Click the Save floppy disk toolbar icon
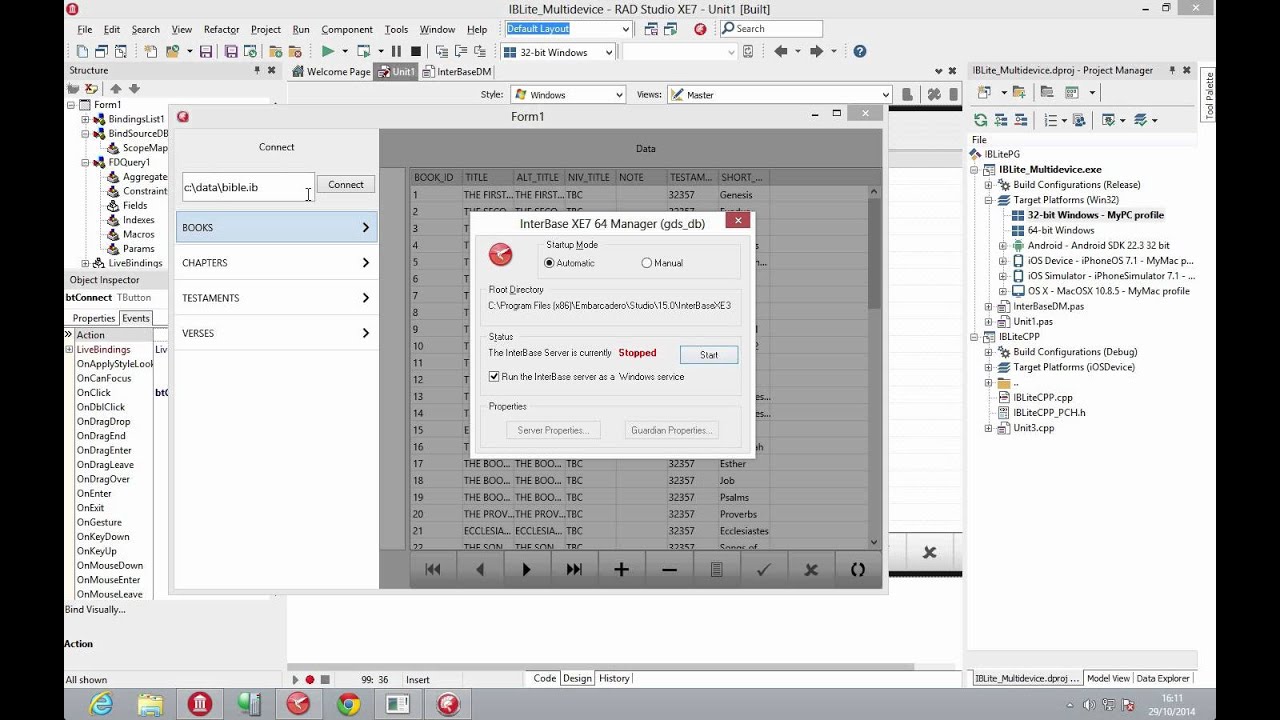The image size is (1280, 720). (206, 52)
